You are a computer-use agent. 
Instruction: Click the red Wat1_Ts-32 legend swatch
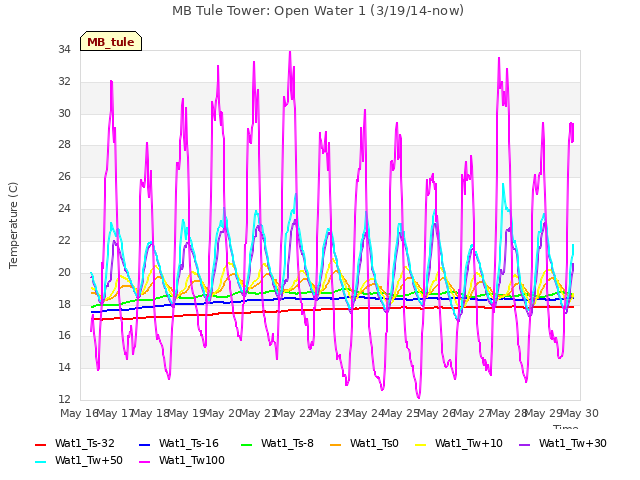(x=41, y=444)
